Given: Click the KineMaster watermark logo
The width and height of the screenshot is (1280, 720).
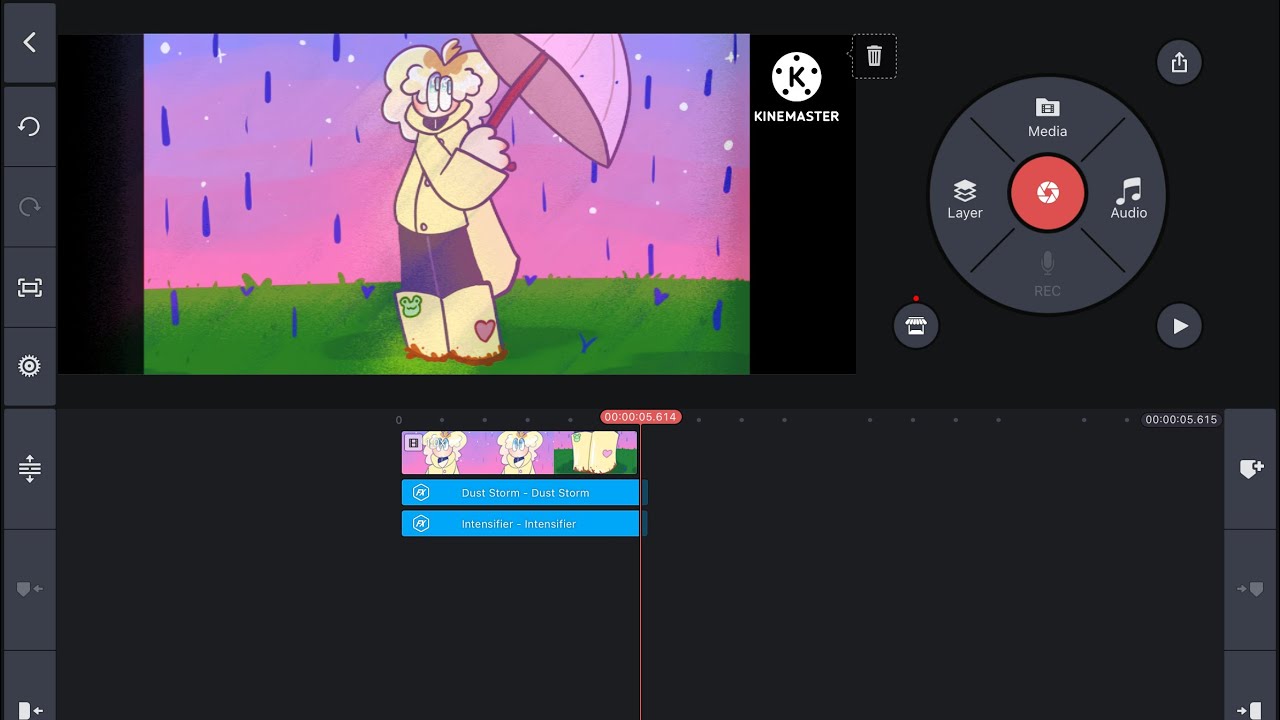Looking at the screenshot, I should 797,88.
